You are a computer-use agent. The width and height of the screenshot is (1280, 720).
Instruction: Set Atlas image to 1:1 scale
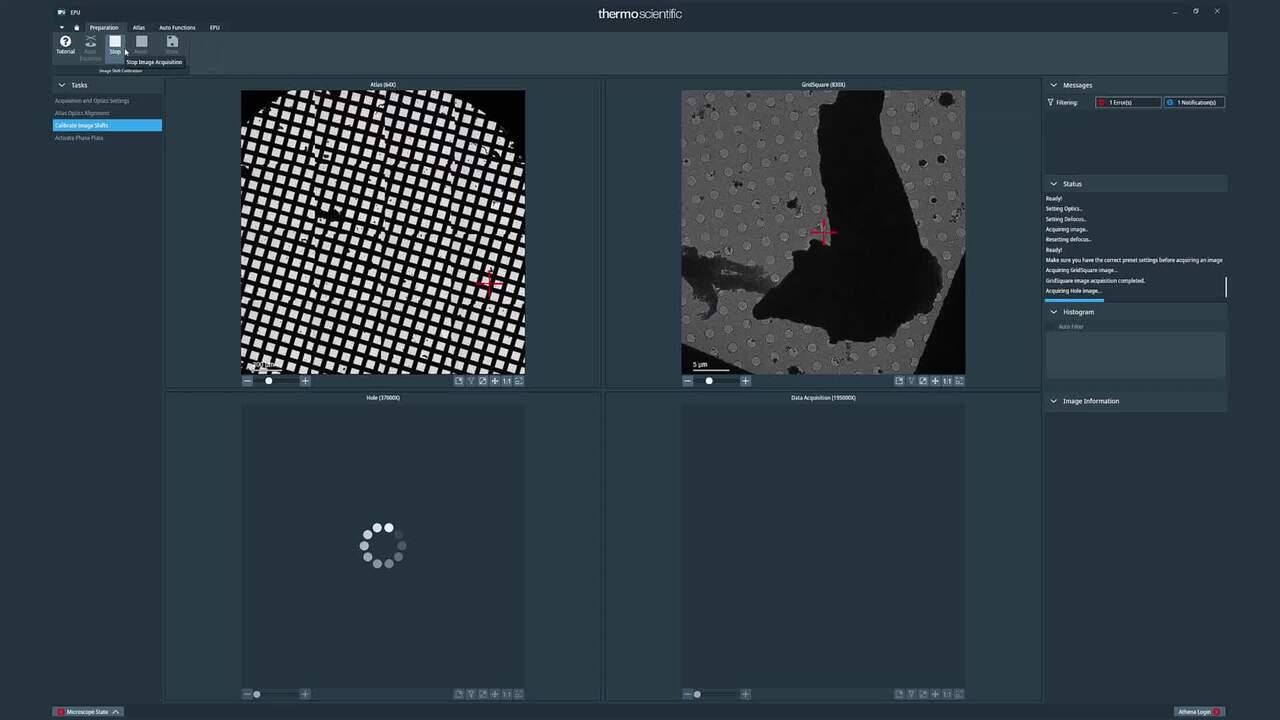507,381
